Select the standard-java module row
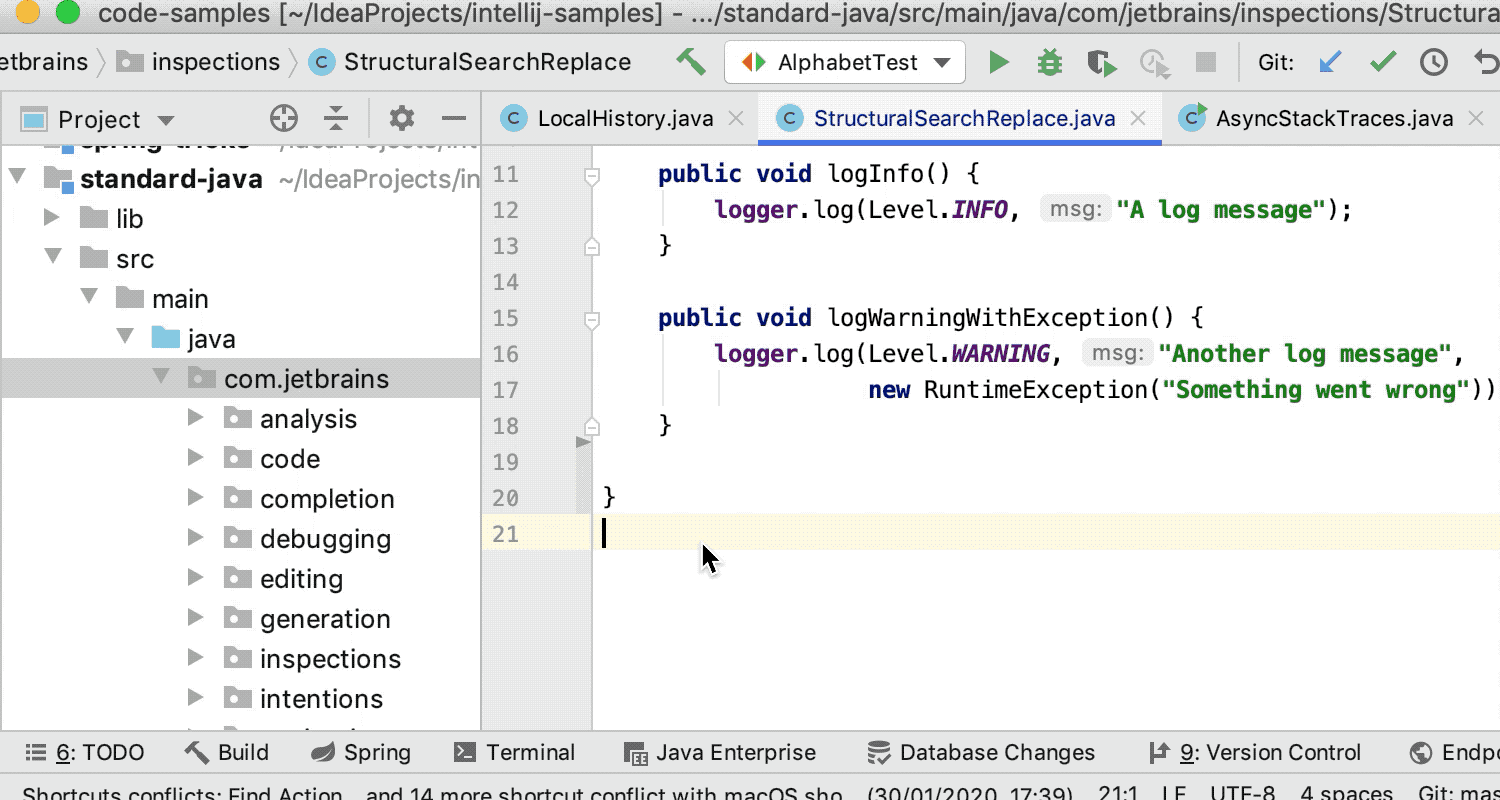Viewport: 1500px width, 800px height. pos(240,179)
